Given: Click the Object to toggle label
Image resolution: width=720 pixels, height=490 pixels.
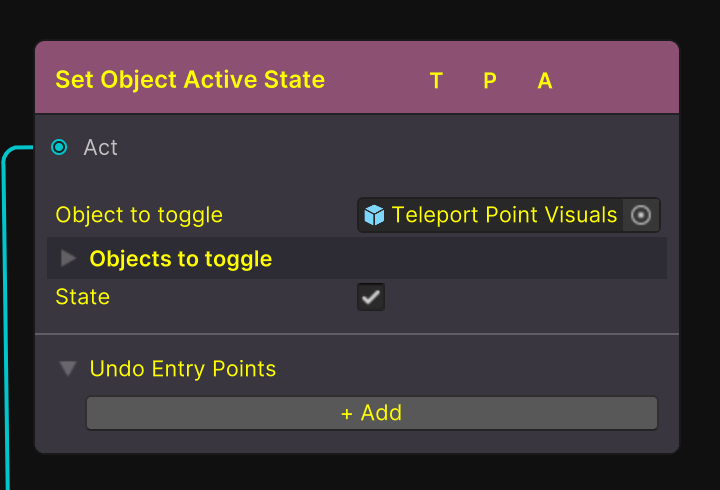Looking at the screenshot, I should [139, 215].
